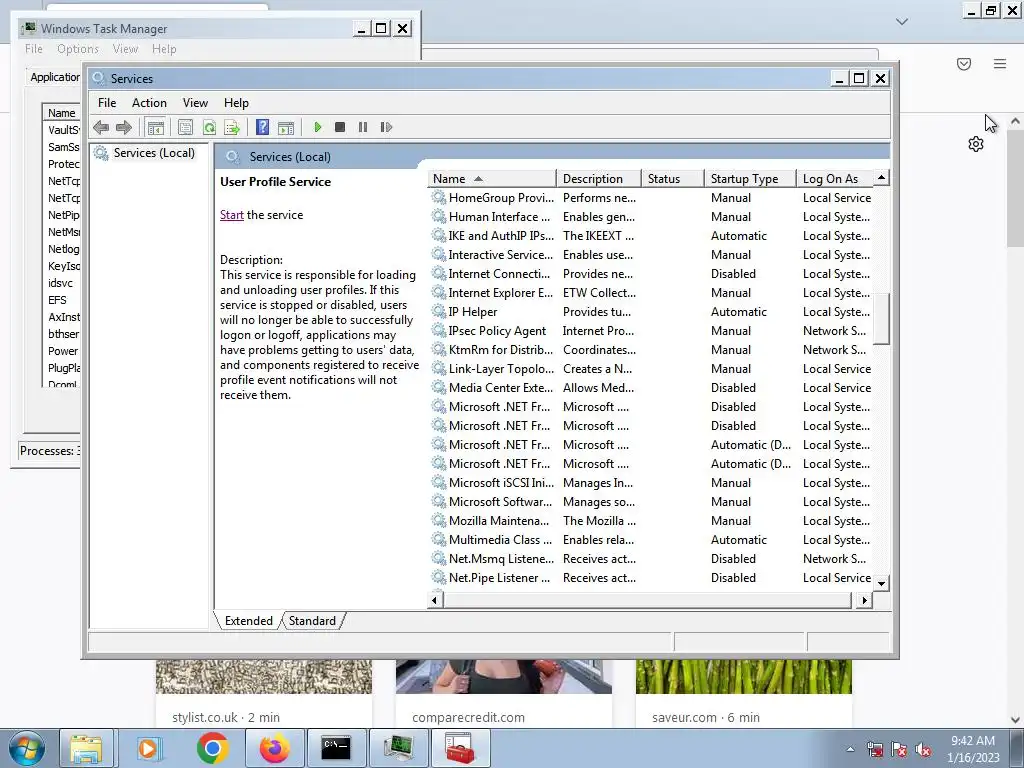Image resolution: width=1024 pixels, height=768 pixels.
Task: Switch to the Extended tab
Action: (x=249, y=620)
